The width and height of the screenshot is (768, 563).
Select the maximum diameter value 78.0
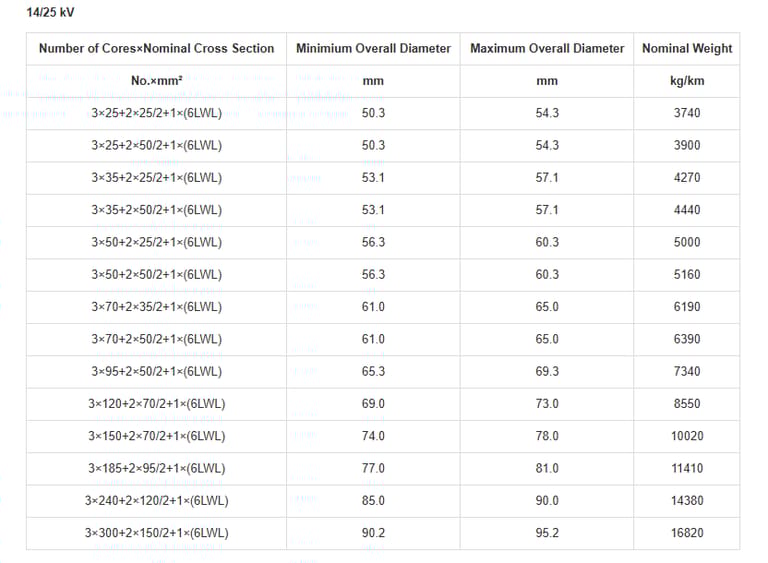pyautogui.click(x=547, y=436)
